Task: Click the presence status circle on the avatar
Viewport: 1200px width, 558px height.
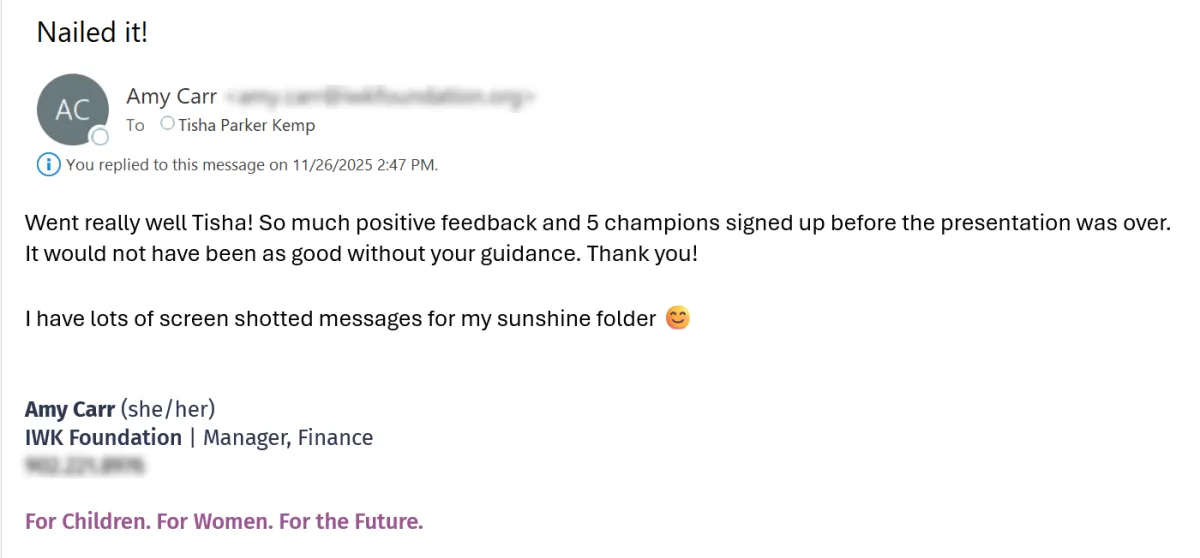Action: [x=100, y=138]
